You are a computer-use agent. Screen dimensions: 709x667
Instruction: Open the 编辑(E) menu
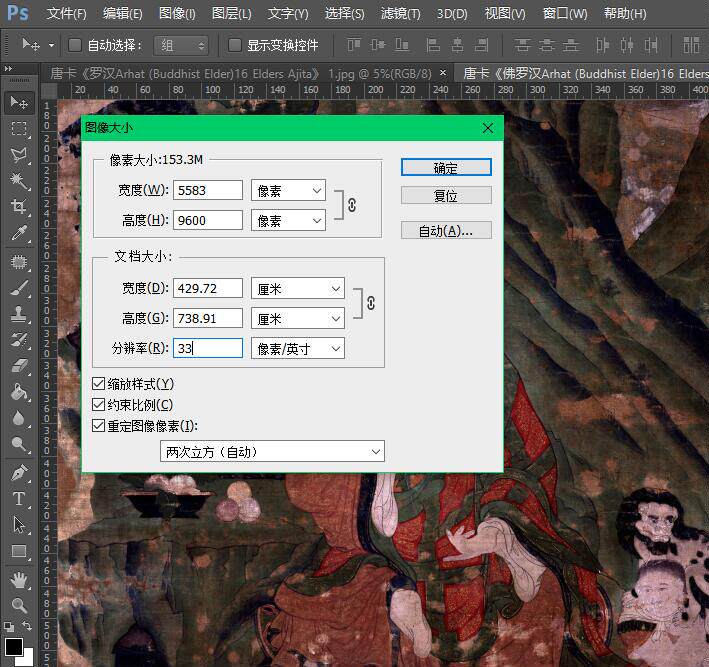coord(123,14)
